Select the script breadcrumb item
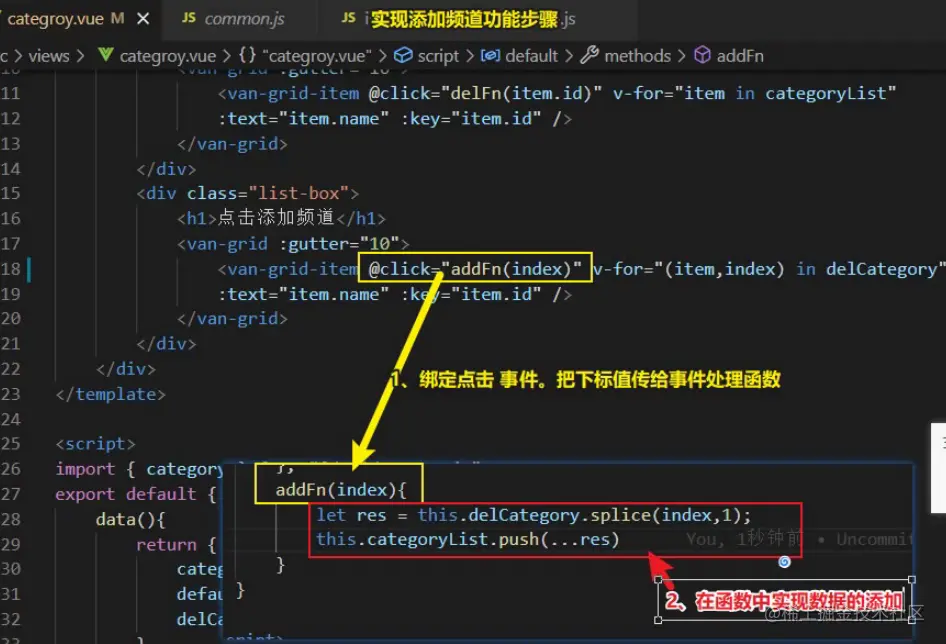 pyautogui.click(x=439, y=56)
